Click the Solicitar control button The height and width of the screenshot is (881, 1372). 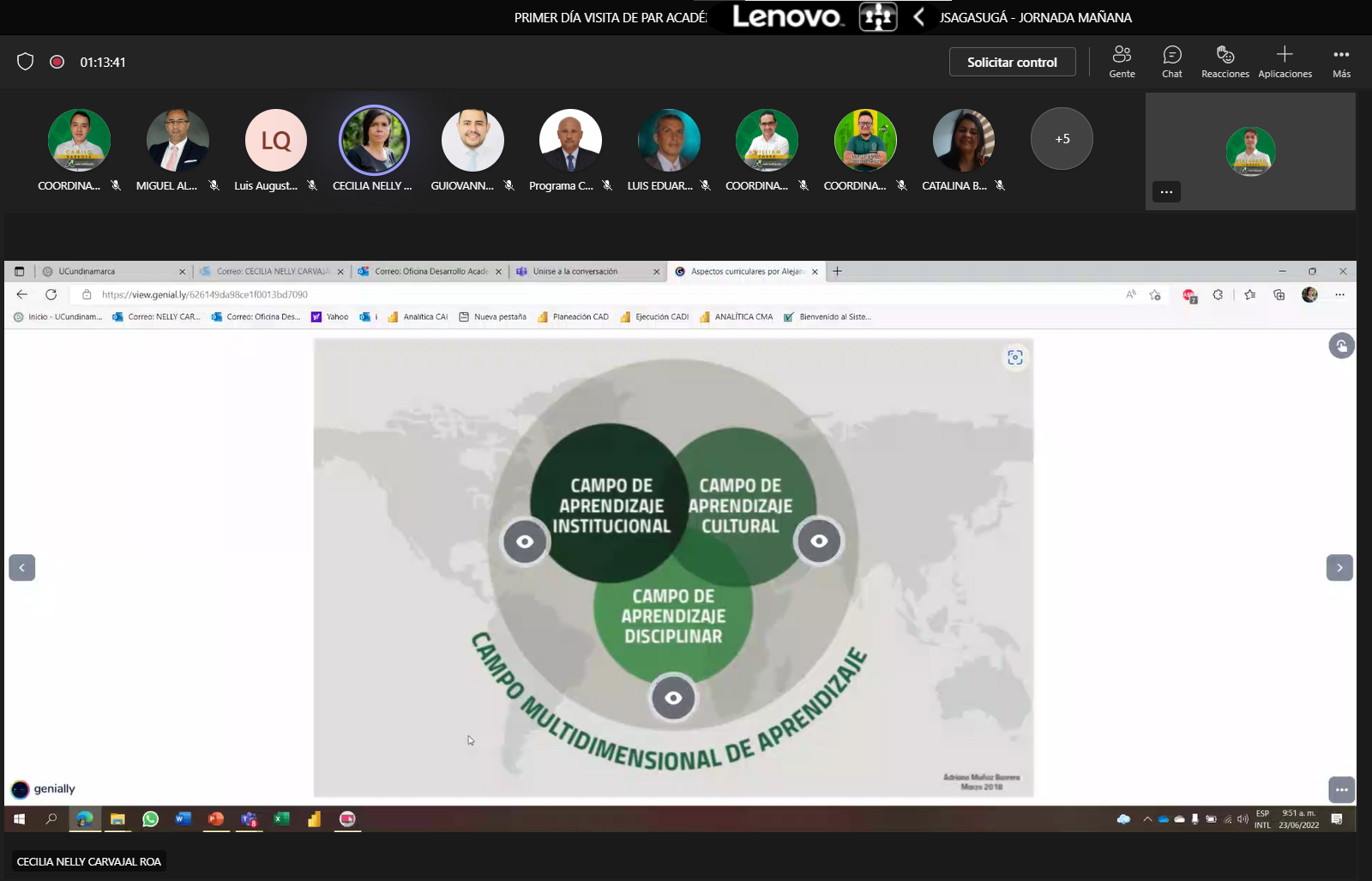tap(1012, 62)
